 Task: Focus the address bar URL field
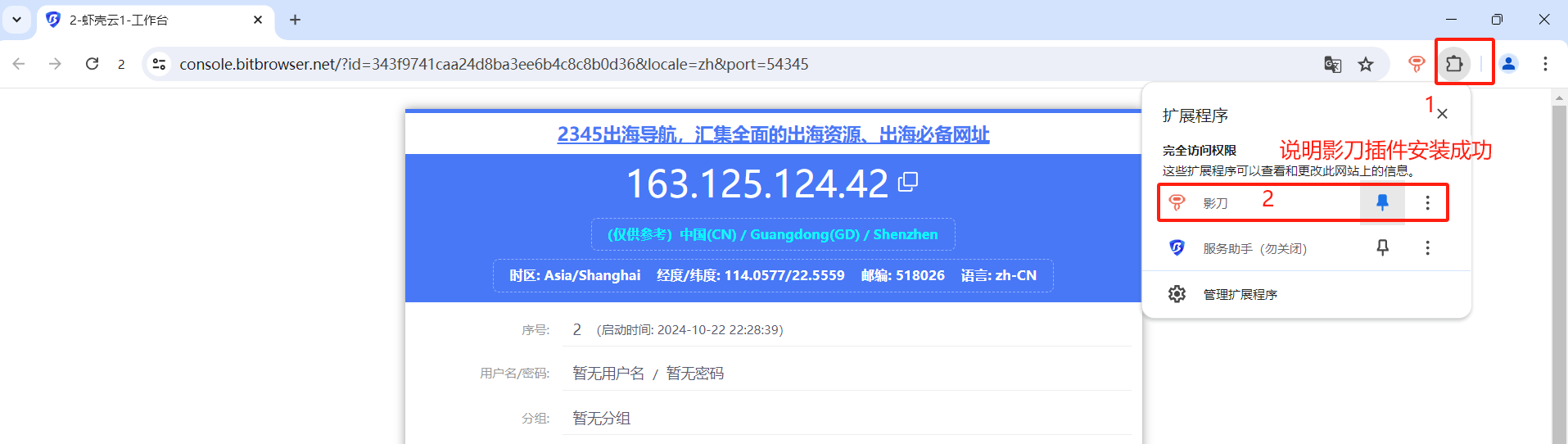pos(494,64)
